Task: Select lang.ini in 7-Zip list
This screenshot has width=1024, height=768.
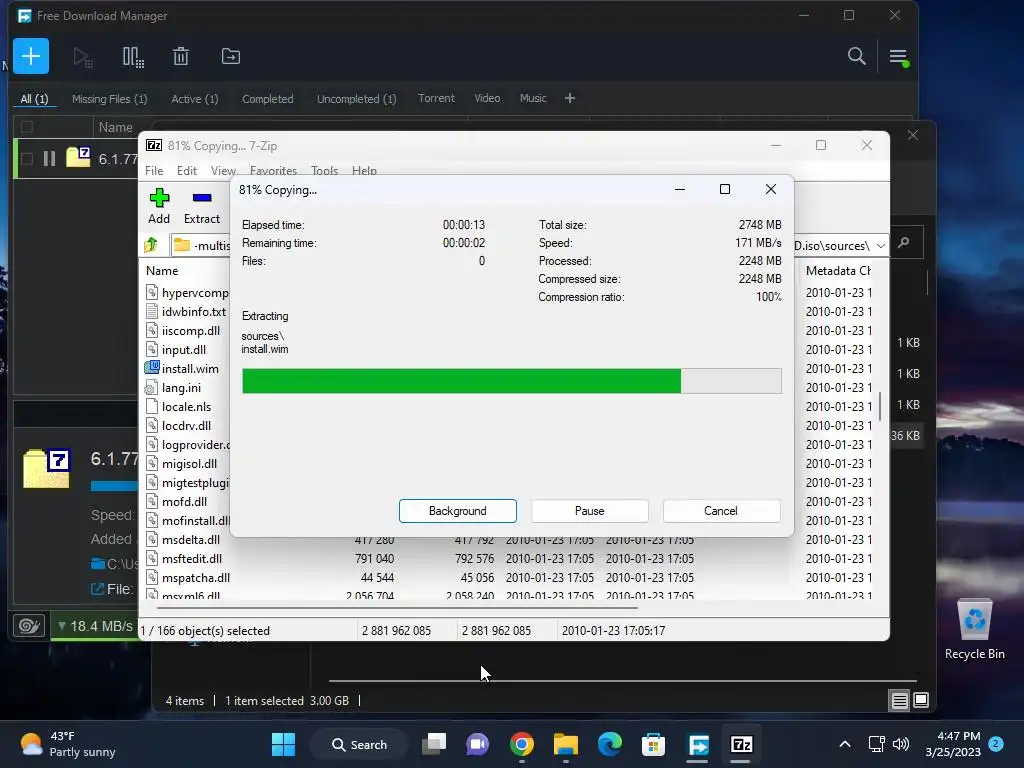Action: (173, 387)
